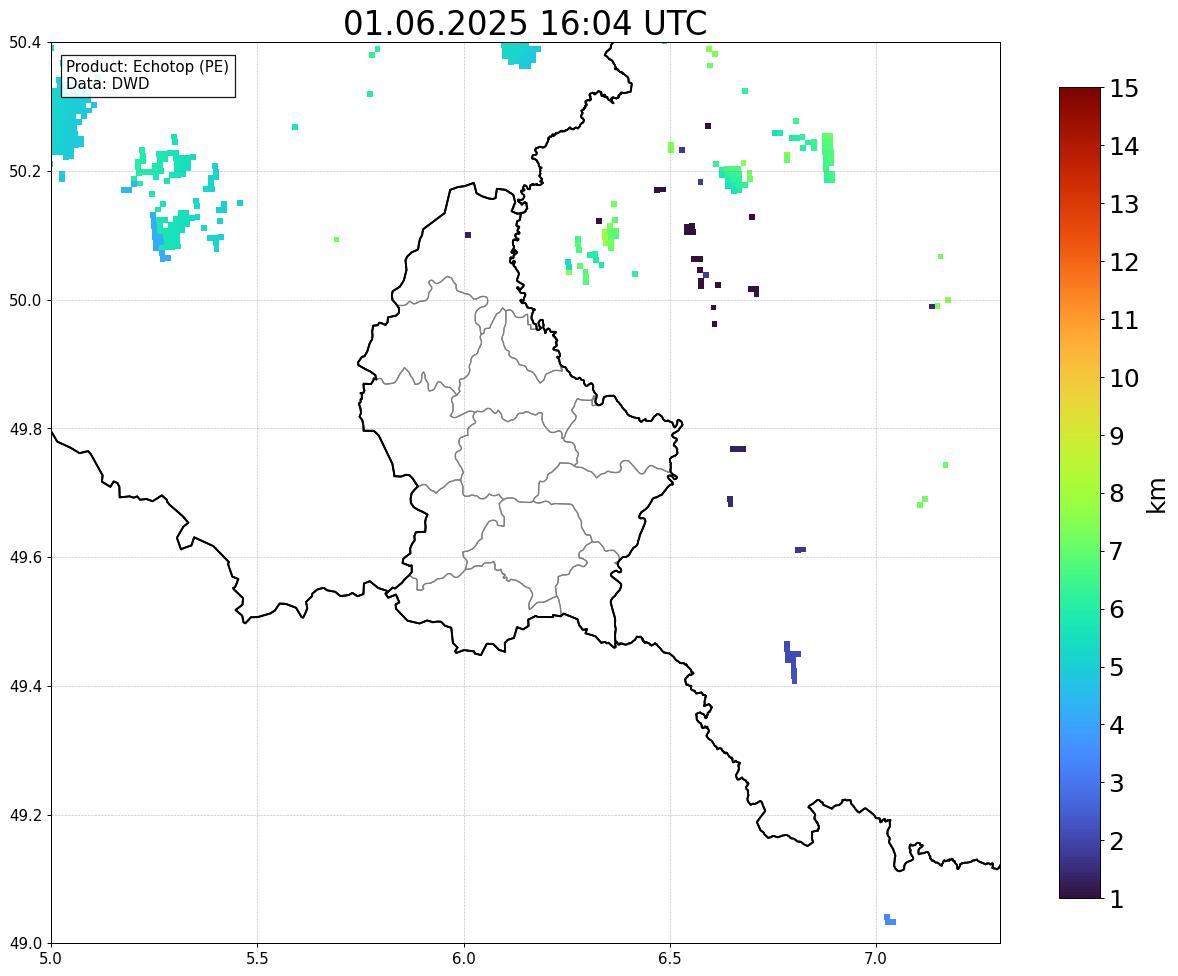
Task: Click the yellow 10 km band of the colorbar
Action: pyautogui.click(x=1080, y=378)
